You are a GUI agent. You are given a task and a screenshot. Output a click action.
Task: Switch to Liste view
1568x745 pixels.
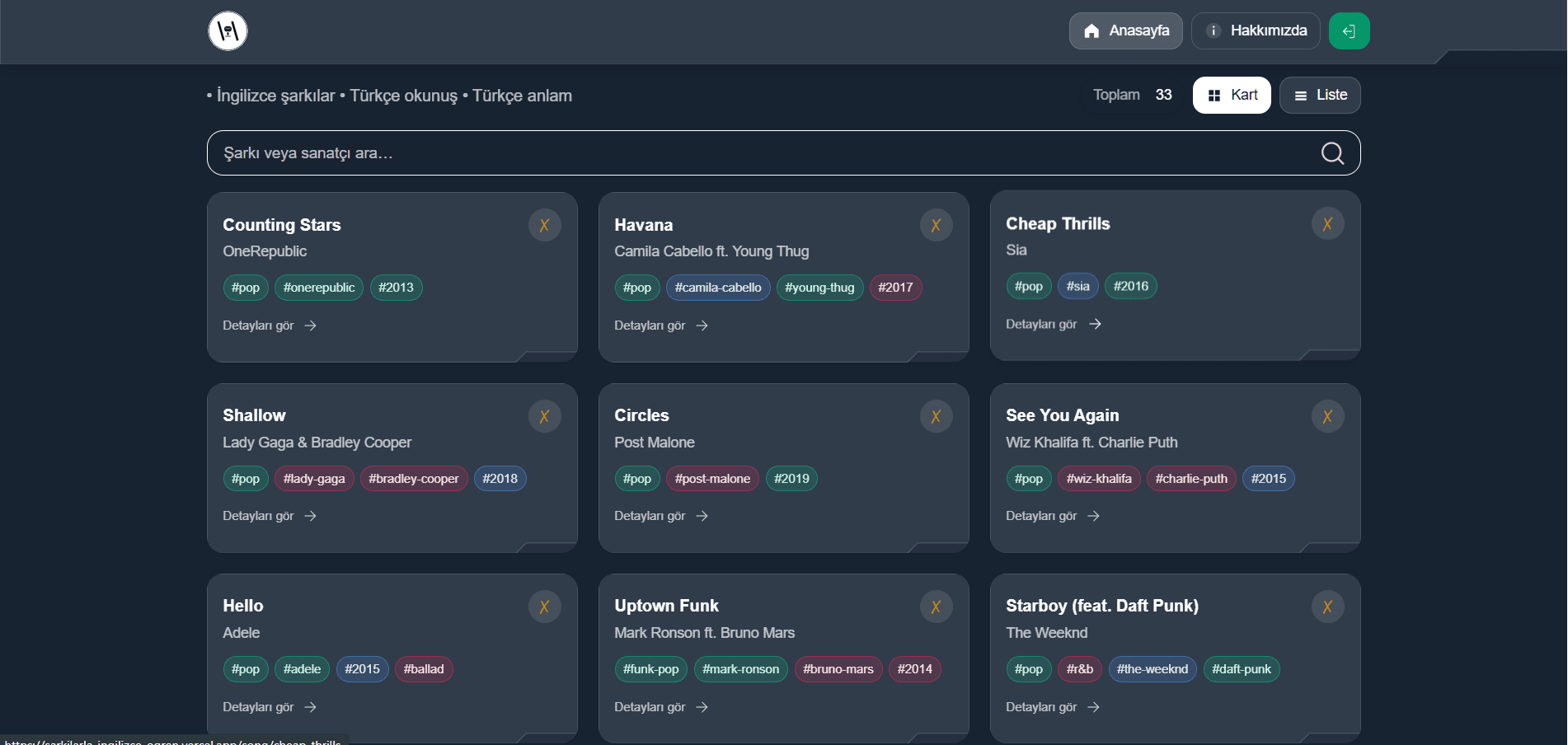1320,96
